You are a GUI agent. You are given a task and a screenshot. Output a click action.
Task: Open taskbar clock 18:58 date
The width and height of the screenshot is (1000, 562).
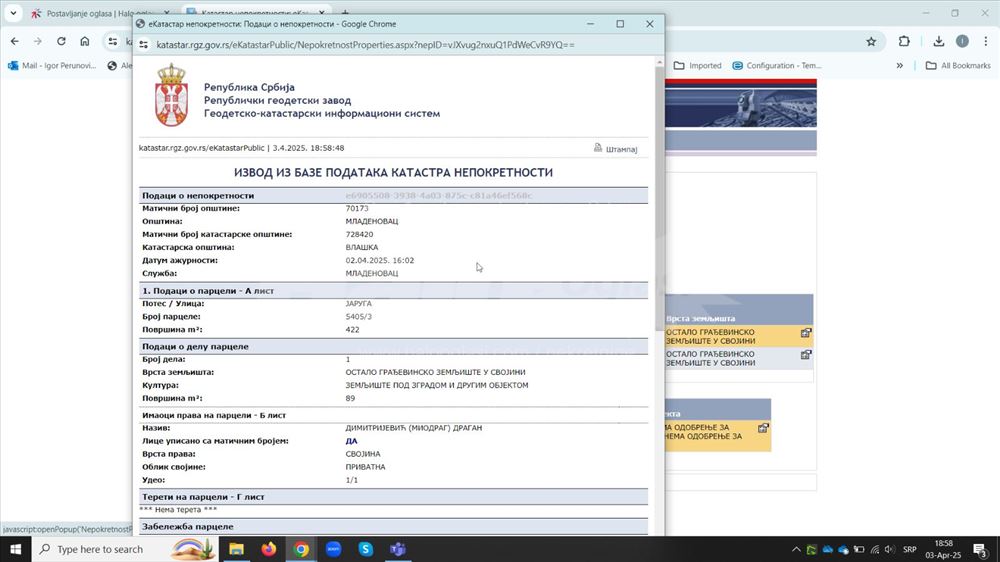pos(943,549)
